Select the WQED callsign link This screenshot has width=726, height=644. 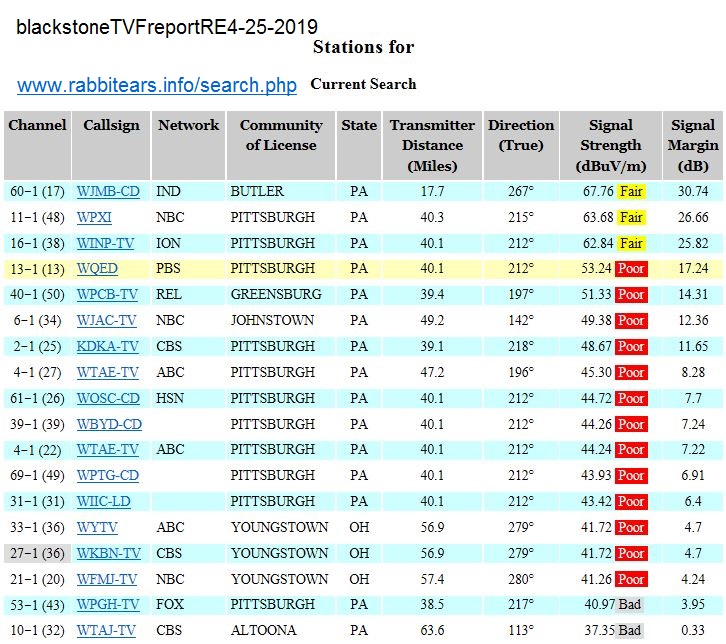(x=98, y=269)
